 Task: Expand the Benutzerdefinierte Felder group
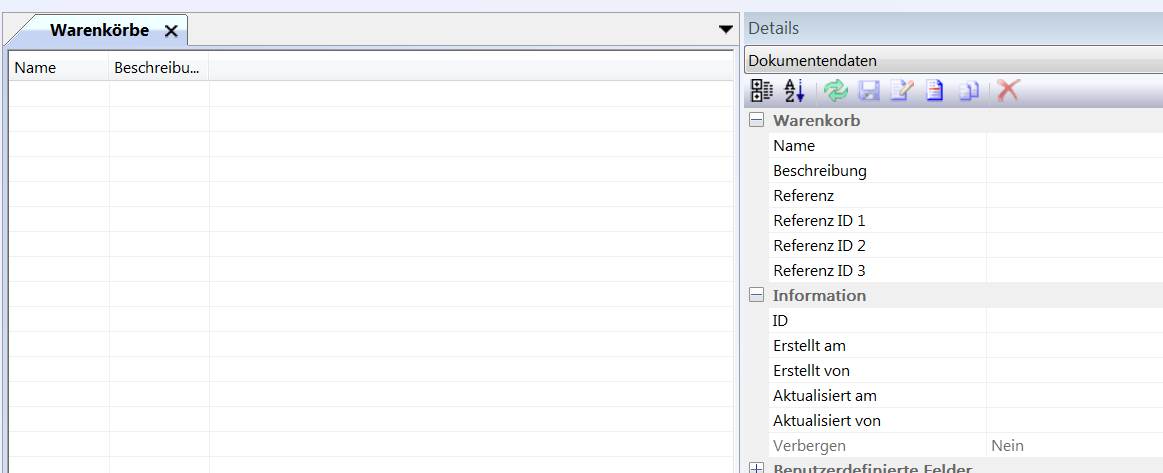tap(756, 468)
